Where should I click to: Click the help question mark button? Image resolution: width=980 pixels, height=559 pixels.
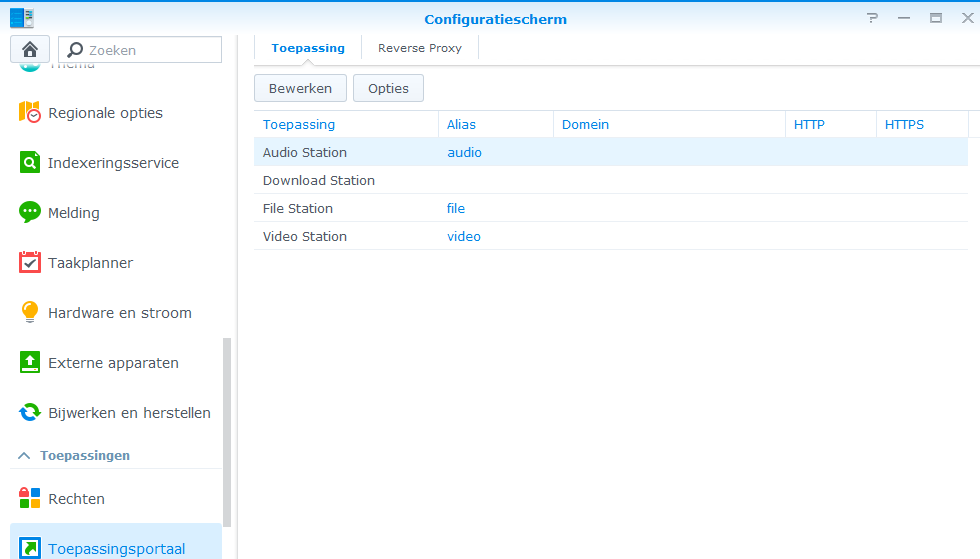(873, 18)
